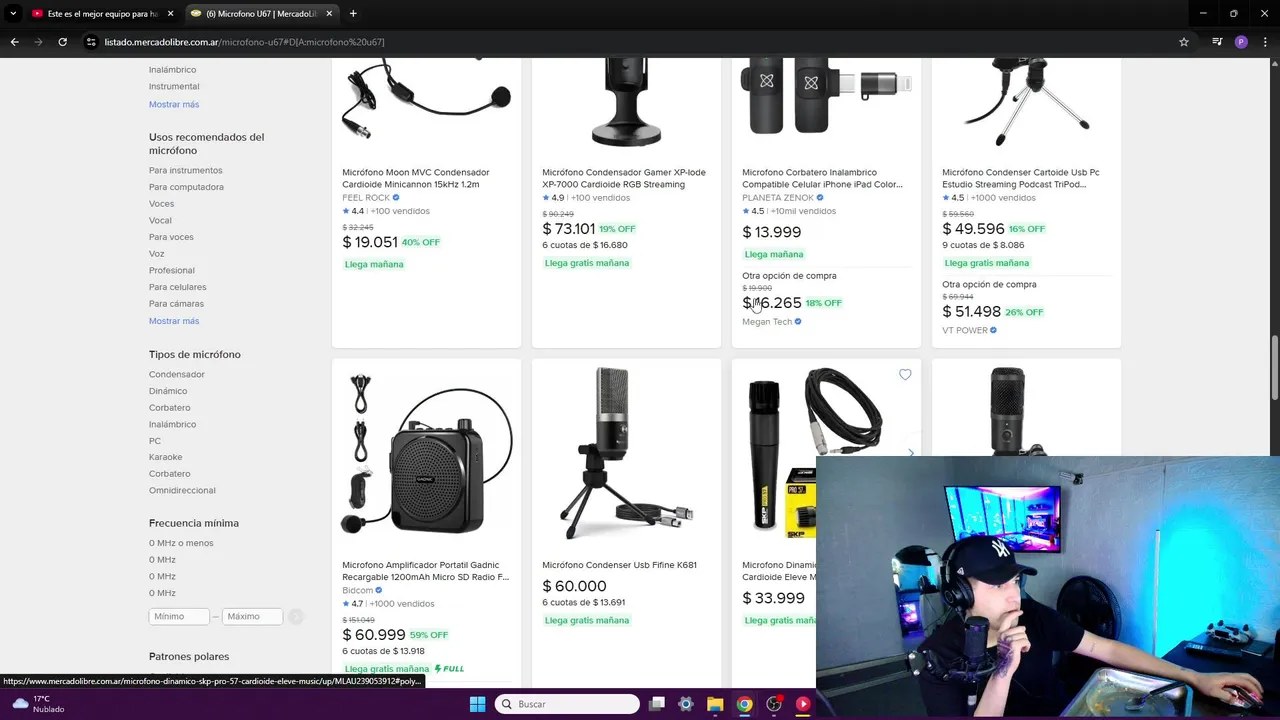
Task: Filter by Voz usage
Action: [x=156, y=254]
